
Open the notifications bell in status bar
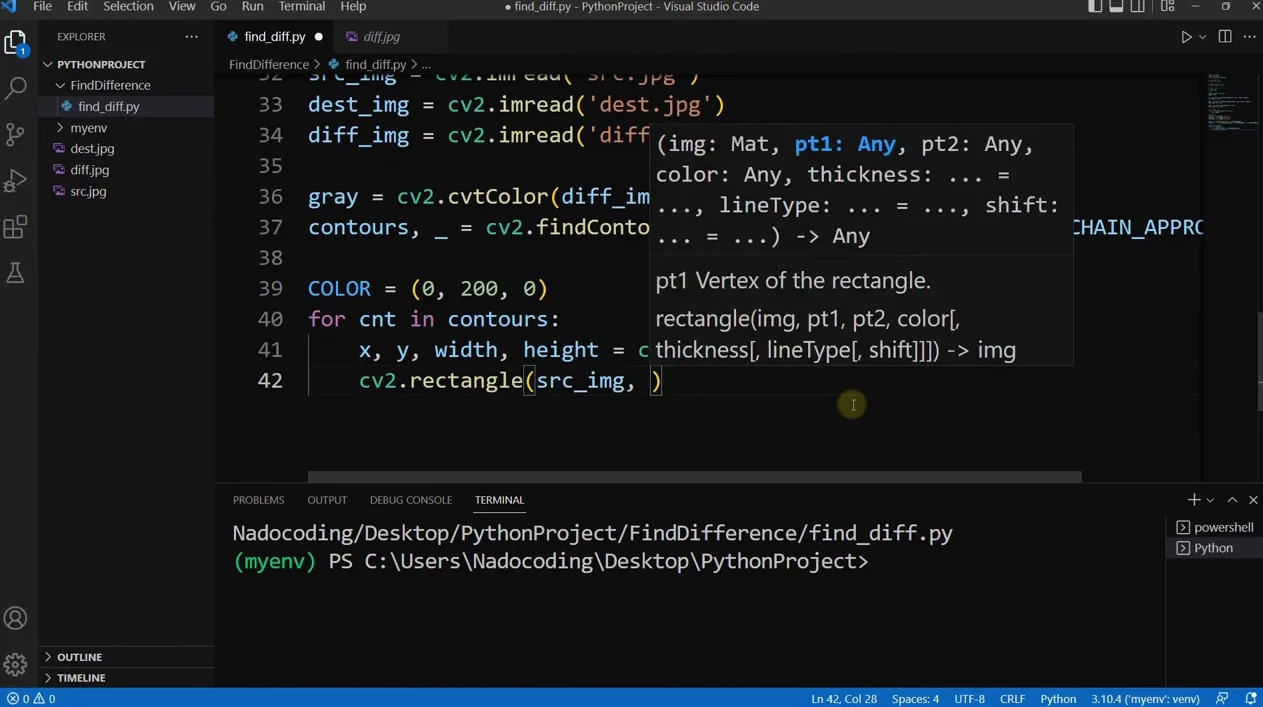click(x=1250, y=699)
